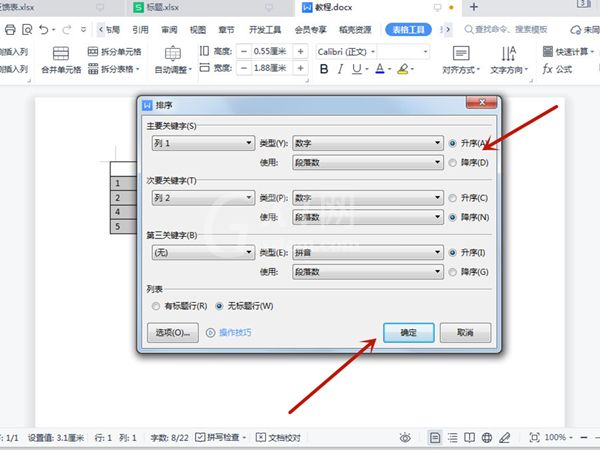Split cells with 拆分单元格
Viewport: 600px width, 450px height.
(114, 52)
